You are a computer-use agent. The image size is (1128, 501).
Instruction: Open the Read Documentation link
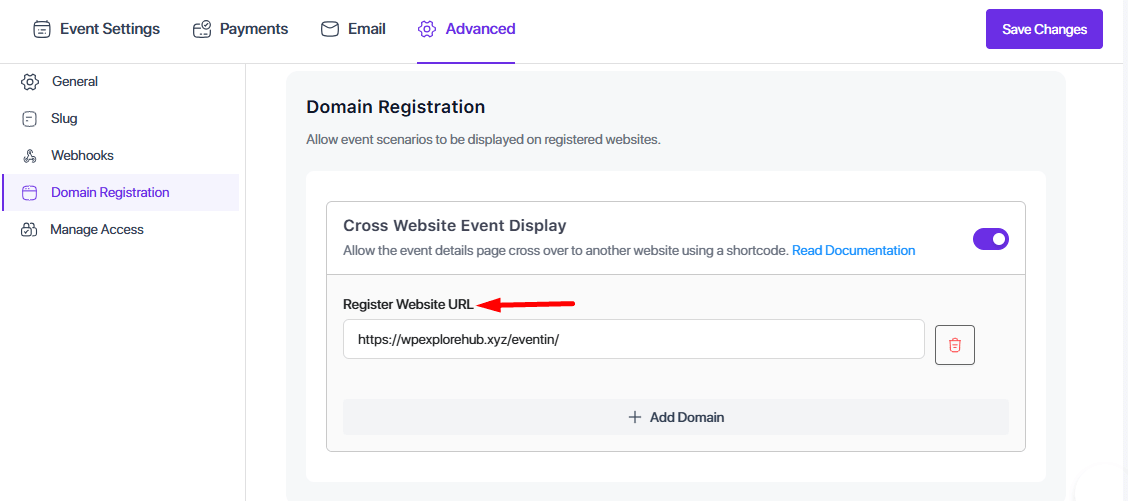click(853, 250)
